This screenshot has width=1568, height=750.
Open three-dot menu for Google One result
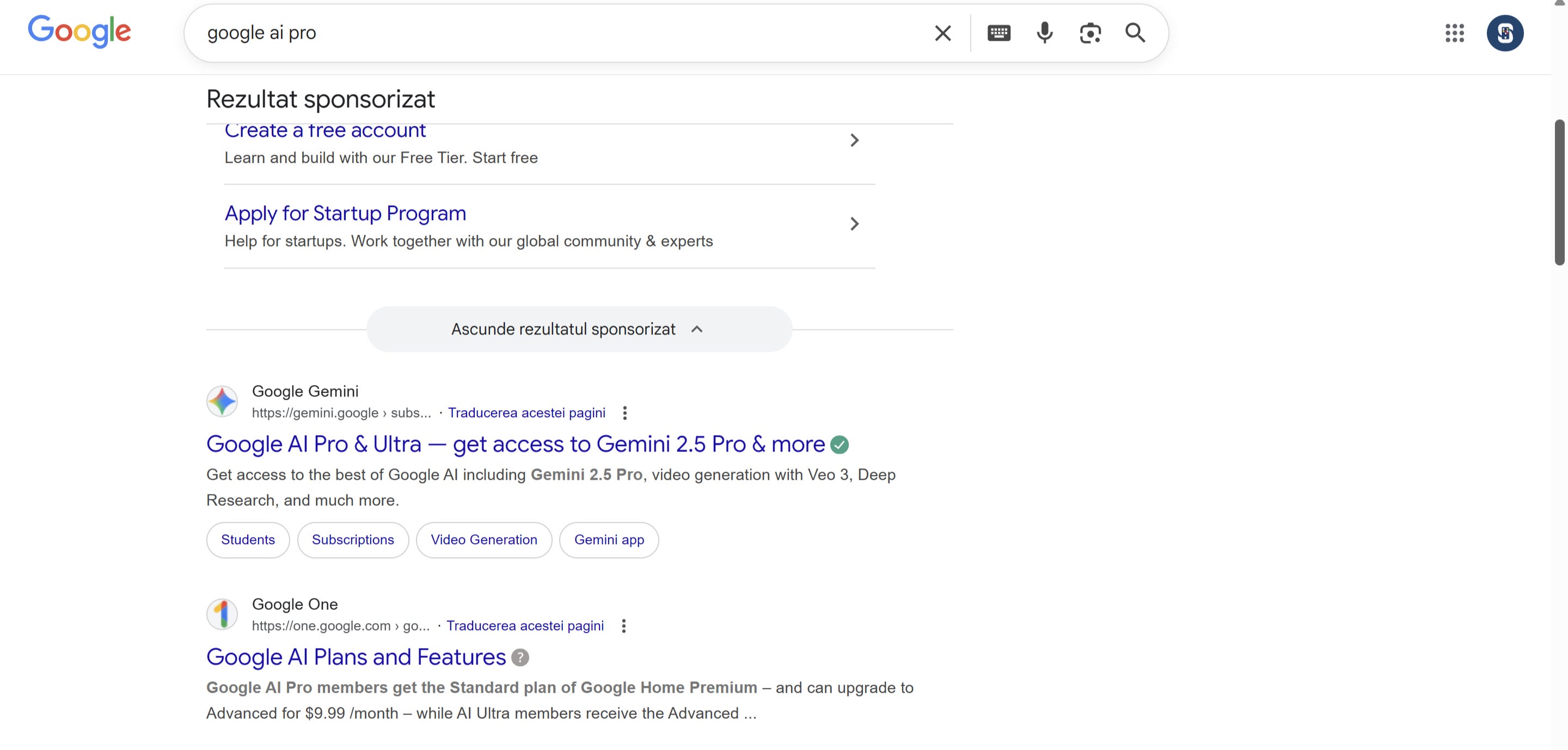point(623,626)
